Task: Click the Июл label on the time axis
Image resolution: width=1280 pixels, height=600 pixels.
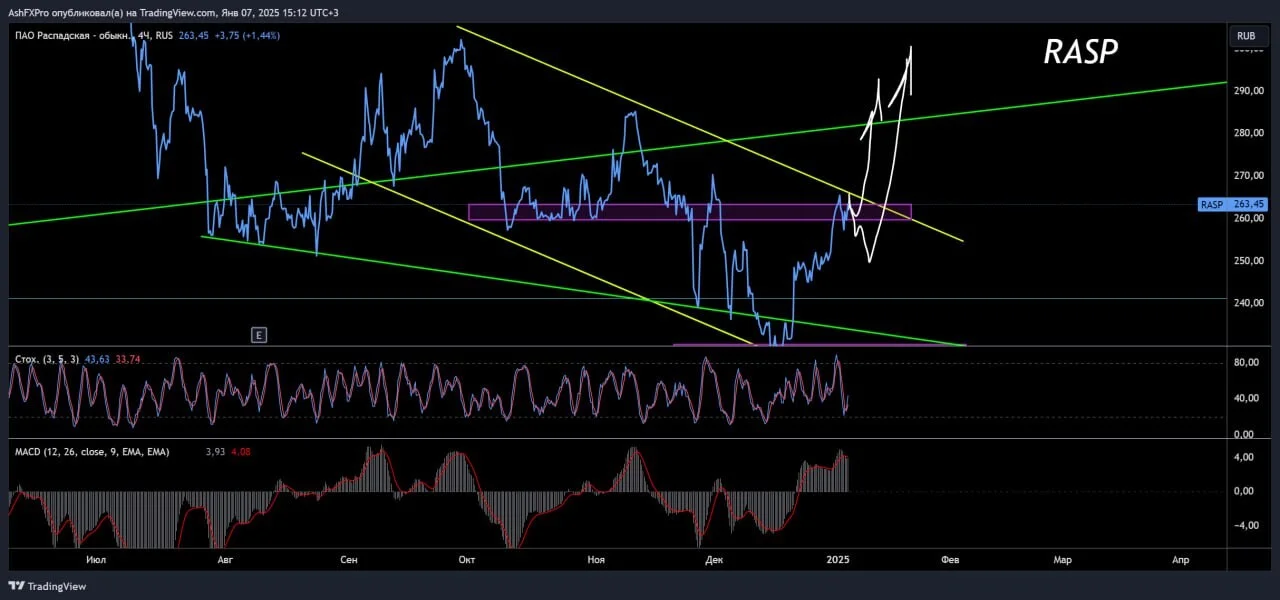Action: [x=97, y=560]
